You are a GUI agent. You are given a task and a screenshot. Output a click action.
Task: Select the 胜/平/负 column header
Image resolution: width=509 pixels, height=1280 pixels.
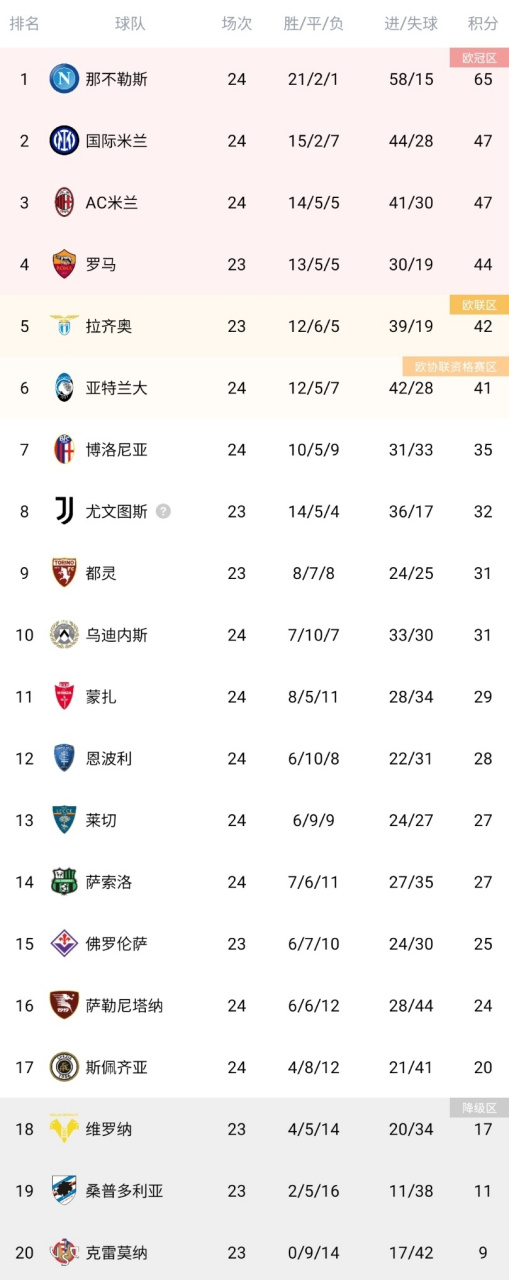coord(313,24)
